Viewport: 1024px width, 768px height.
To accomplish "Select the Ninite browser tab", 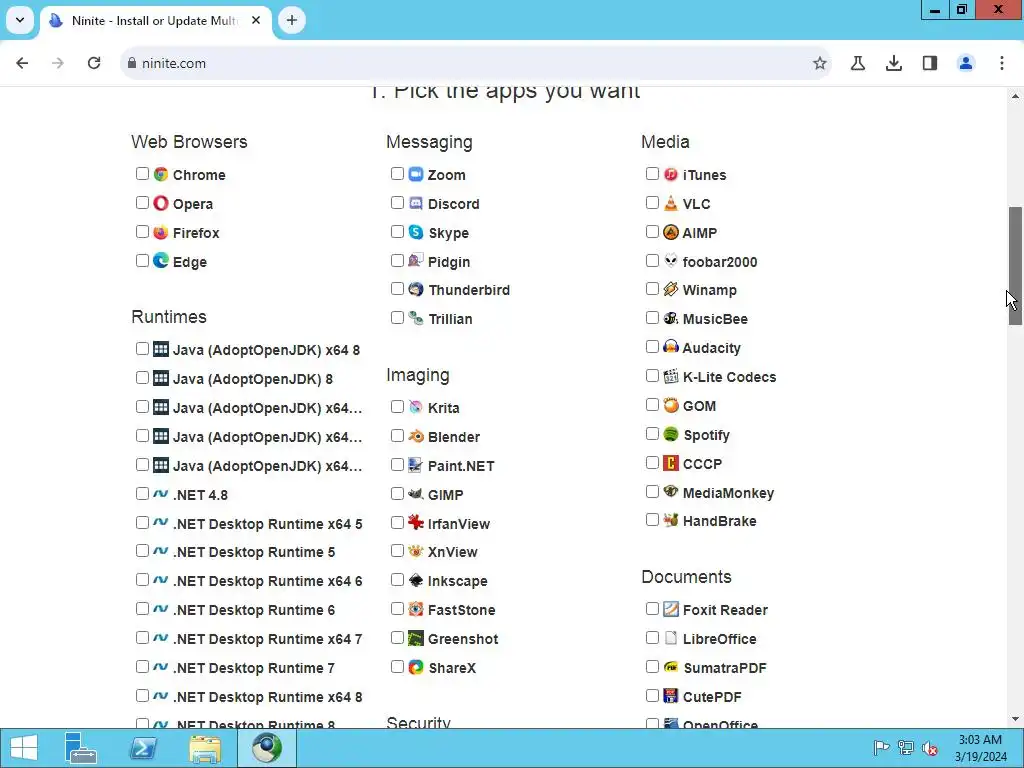I will (x=155, y=21).
